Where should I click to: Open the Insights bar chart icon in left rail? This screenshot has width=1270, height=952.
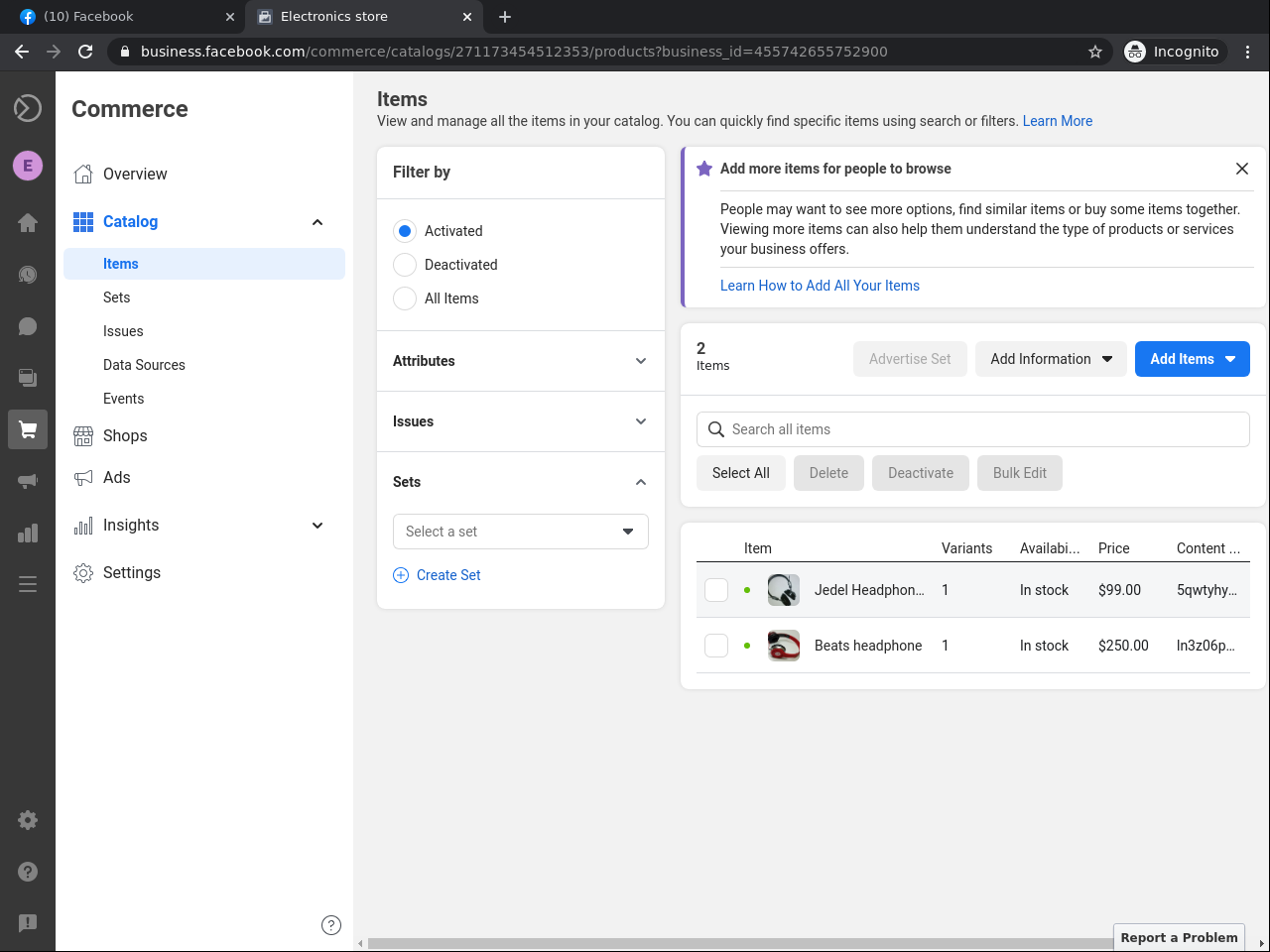click(28, 533)
